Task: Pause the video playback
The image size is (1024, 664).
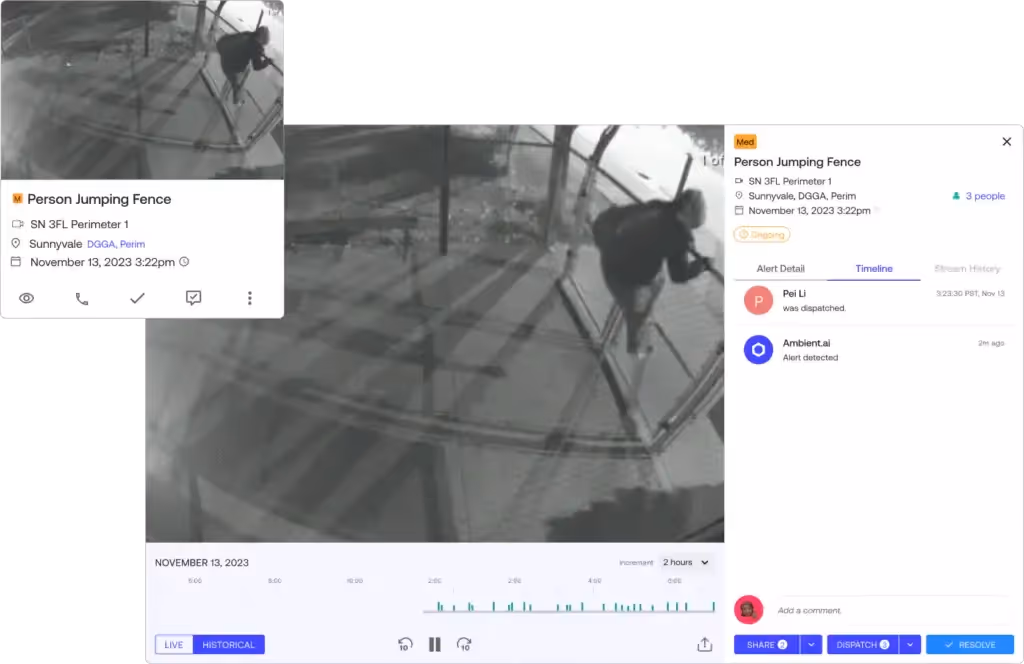Action: (x=435, y=644)
